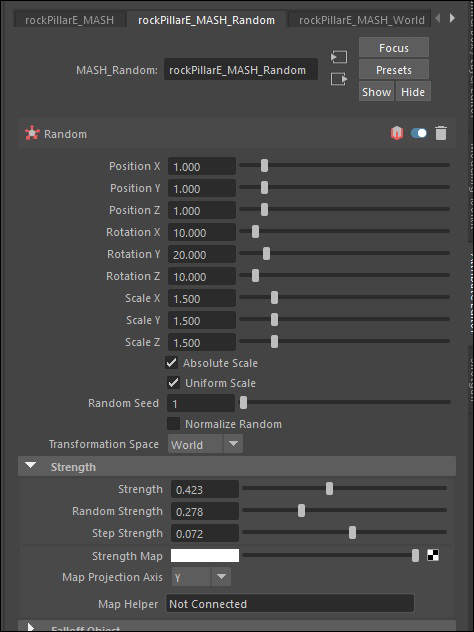The height and width of the screenshot is (632, 474).
Task: Open the Map Projection Axis dropdown
Action: 201,577
